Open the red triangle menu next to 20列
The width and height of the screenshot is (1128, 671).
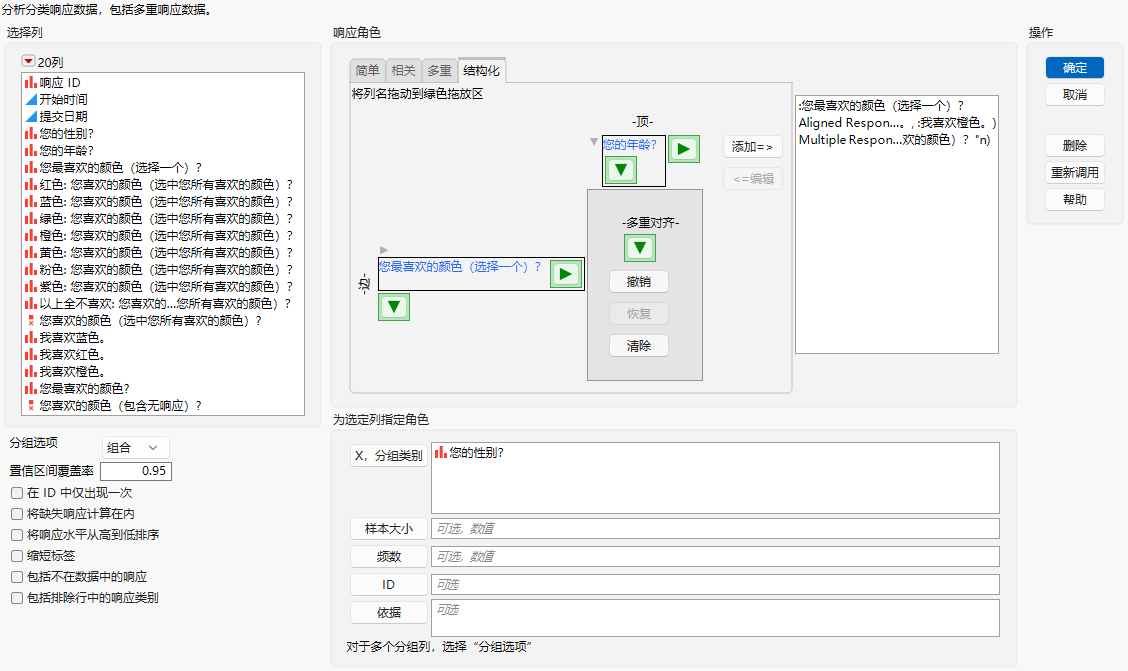(x=28, y=61)
